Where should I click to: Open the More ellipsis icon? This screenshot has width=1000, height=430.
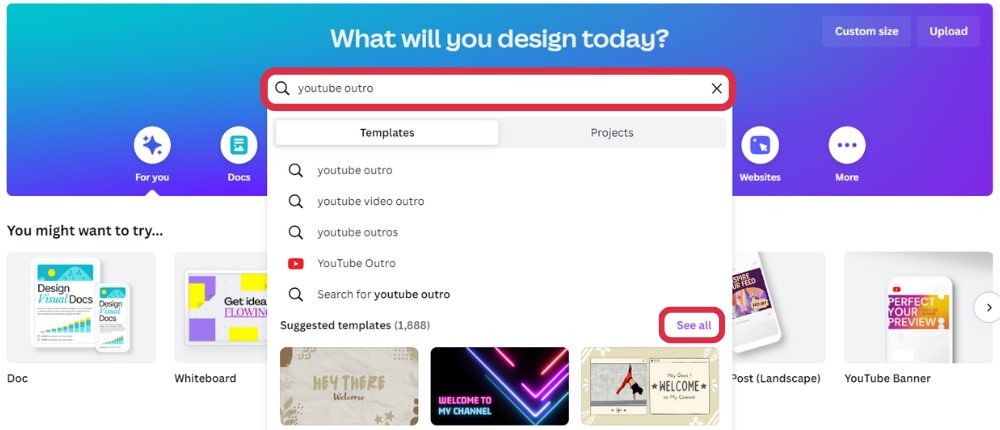(847, 145)
